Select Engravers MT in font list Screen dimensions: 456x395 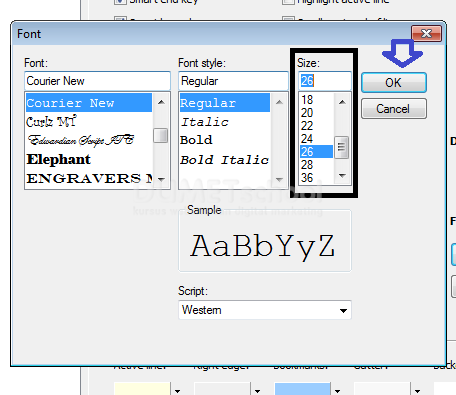89,178
